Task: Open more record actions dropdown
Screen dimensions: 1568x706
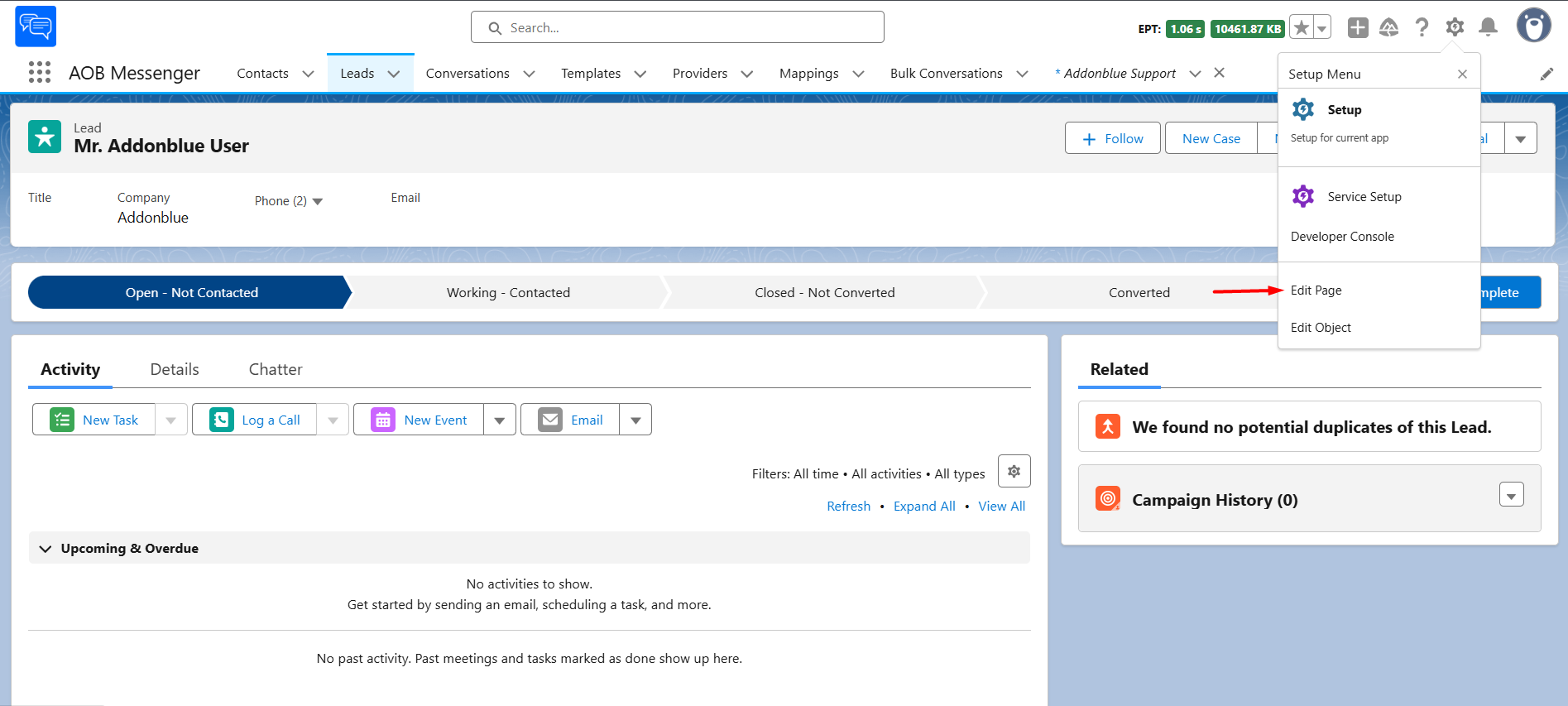Action: (x=1521, y=138)
